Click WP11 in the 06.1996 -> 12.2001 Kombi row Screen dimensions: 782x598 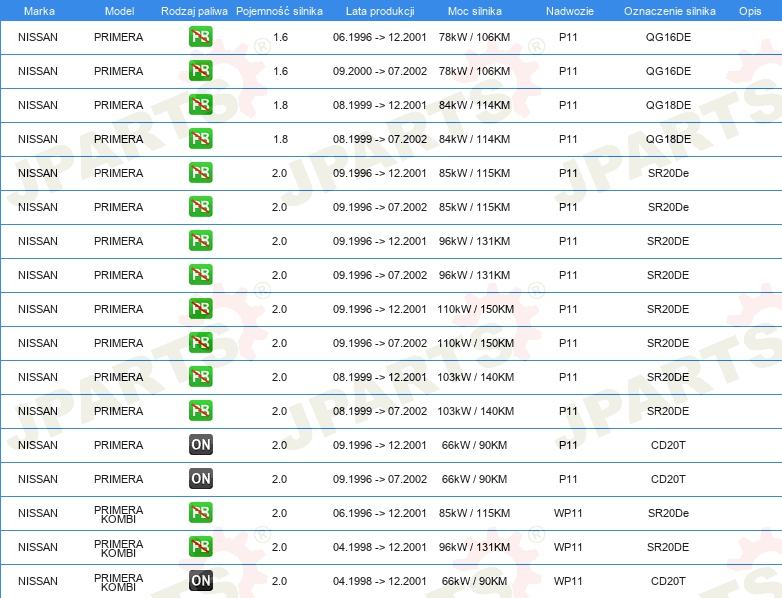568,513
